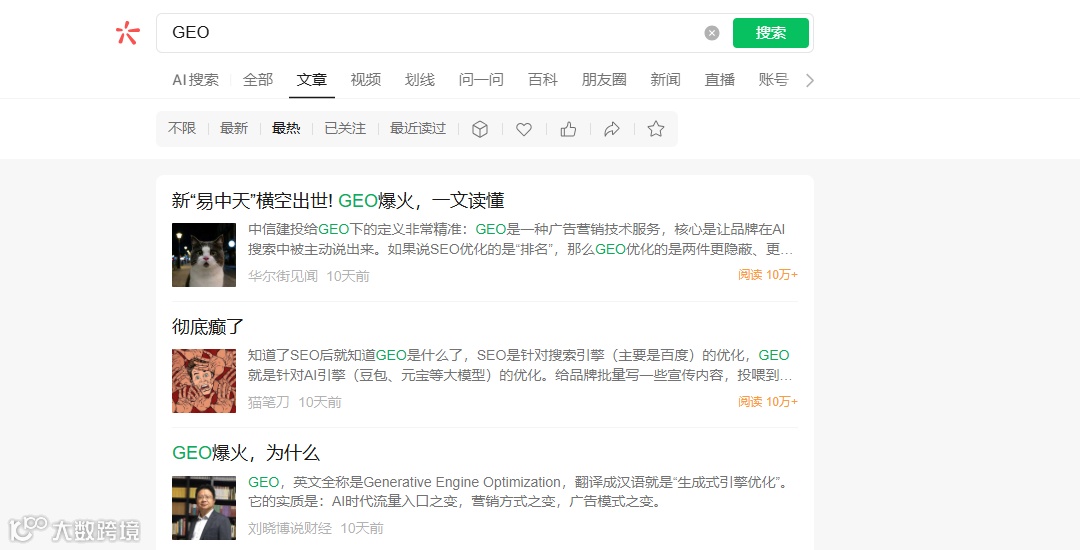Click the red cartoon thumbnail for 彻底癫了
This screenshot has height=550, width=1080.
204,381
